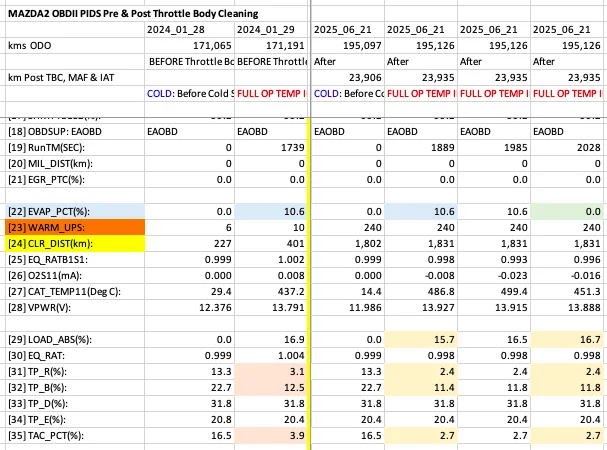Select pink-highlighted TP_R value 3.1
Screen dimensions: 607x450
tap(271, 371)
